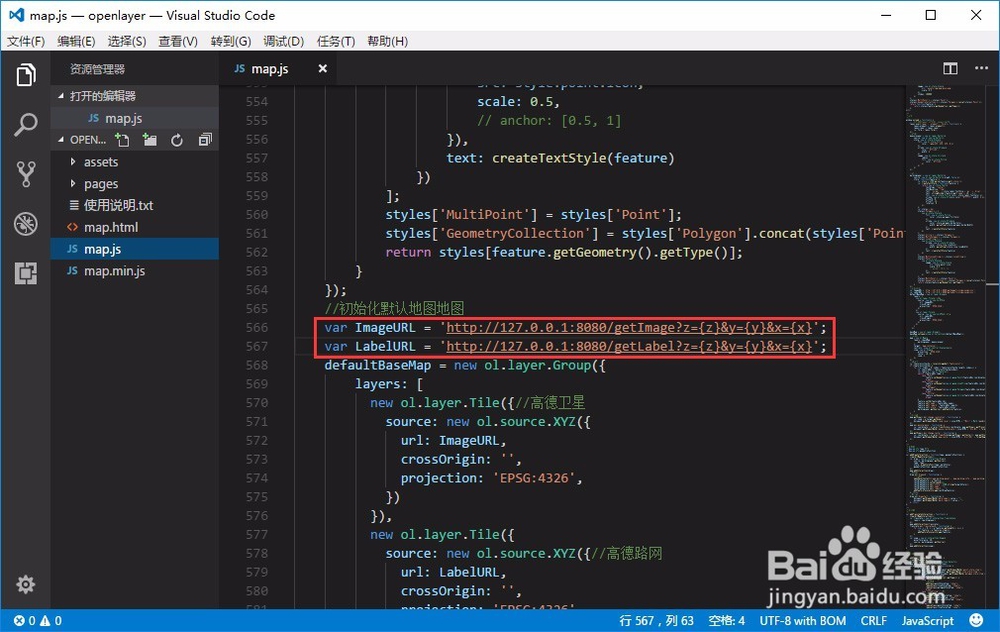Open the Explorer view in activity bar
Image resolution: width=1000 pixels, height=632 pixels.
tap(26, 75)
